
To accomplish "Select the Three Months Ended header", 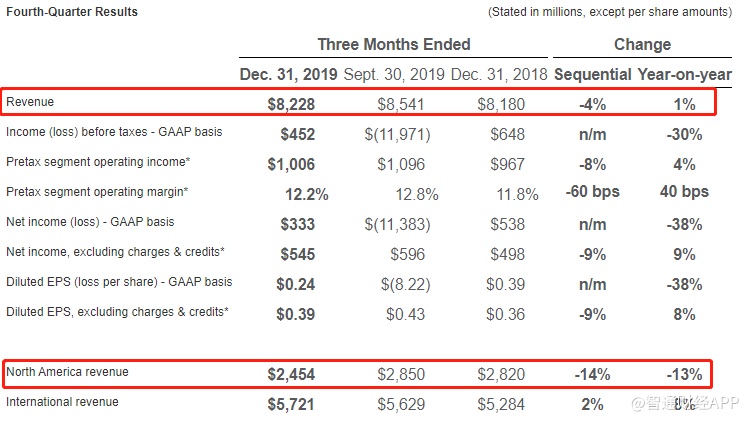I will 393,44.
